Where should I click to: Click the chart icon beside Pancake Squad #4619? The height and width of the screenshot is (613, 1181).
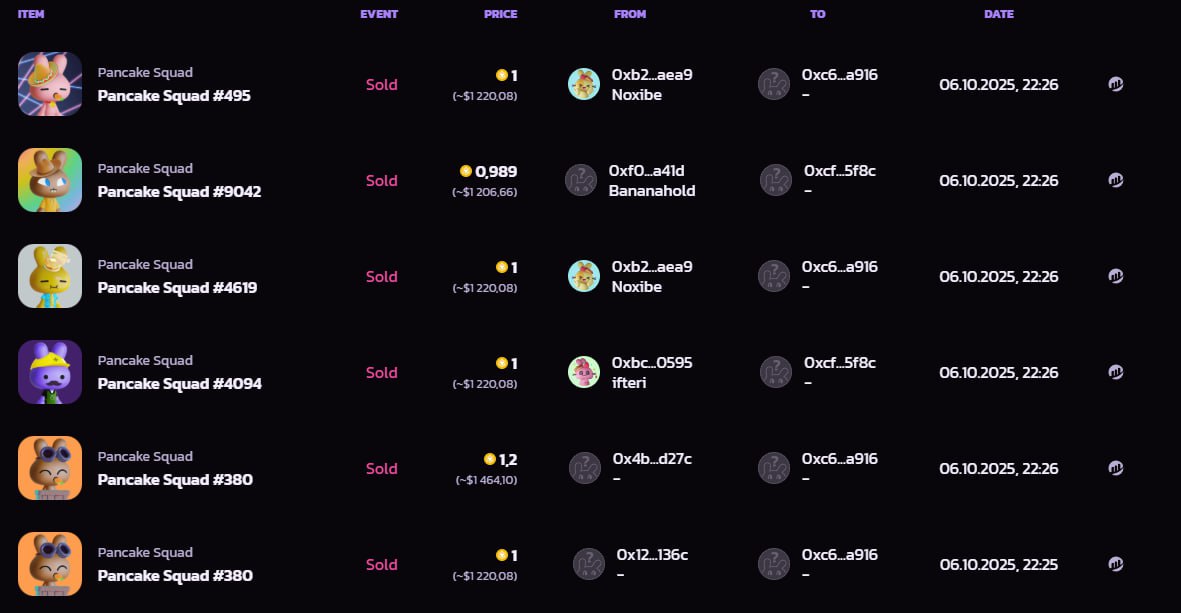(x=1116, y=276)
